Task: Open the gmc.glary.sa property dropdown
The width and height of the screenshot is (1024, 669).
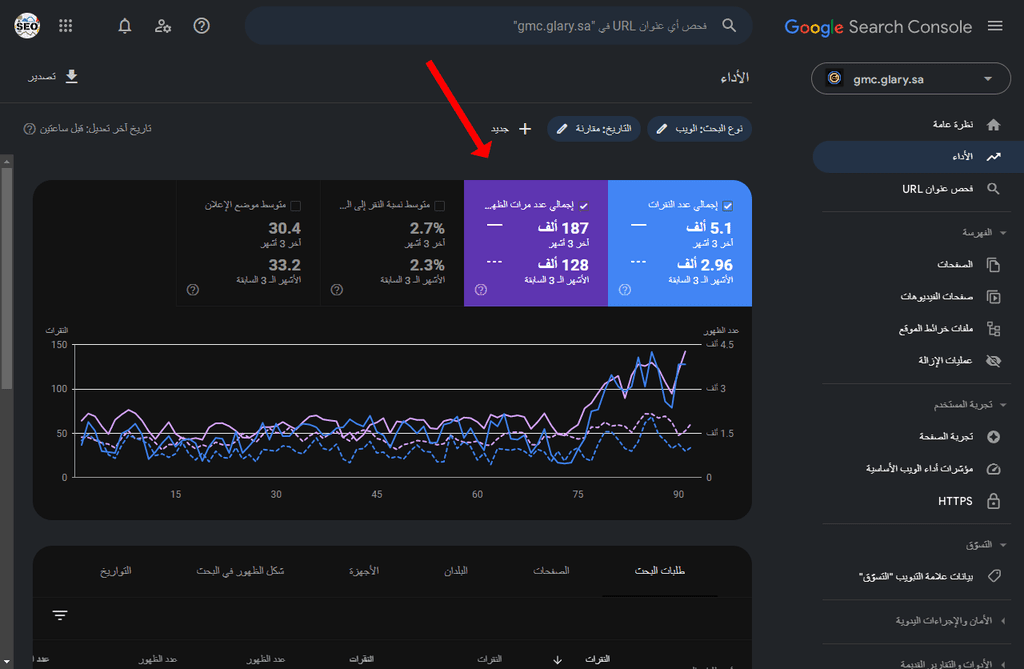Action: tap(910, 79)
